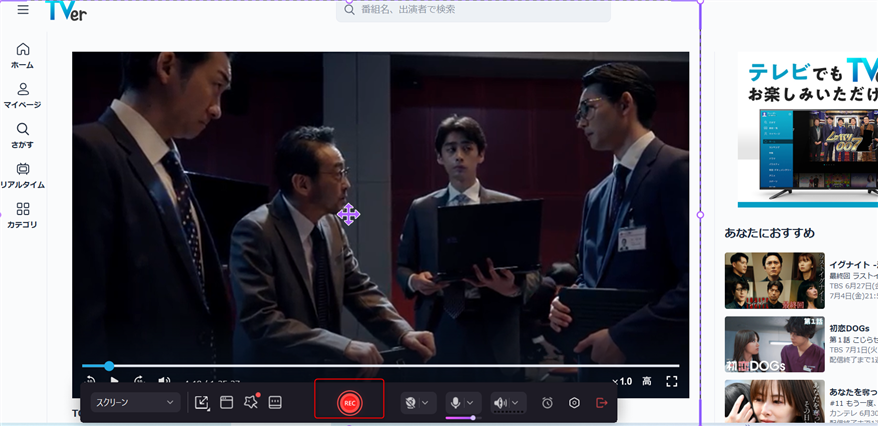Click the red exit recorder icon

pyautogui.click(x=602, y=402)
